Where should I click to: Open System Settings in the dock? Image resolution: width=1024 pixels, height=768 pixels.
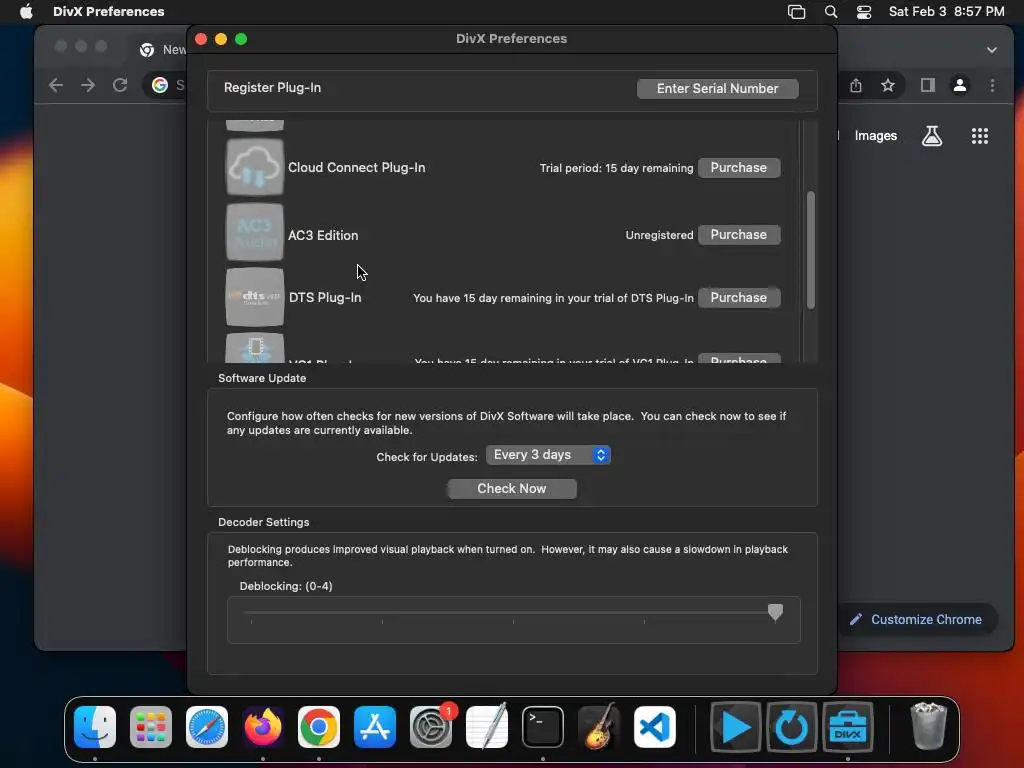pyautogui.click(x=431, y=727)
